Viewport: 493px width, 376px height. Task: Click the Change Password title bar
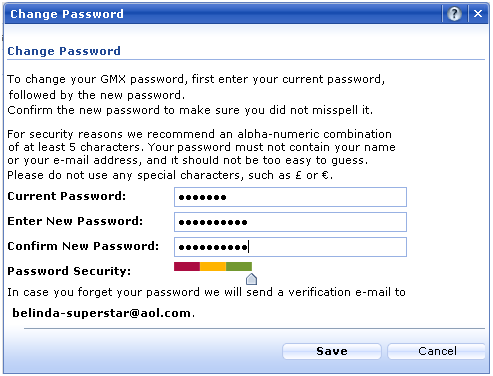tap(223, 14)
